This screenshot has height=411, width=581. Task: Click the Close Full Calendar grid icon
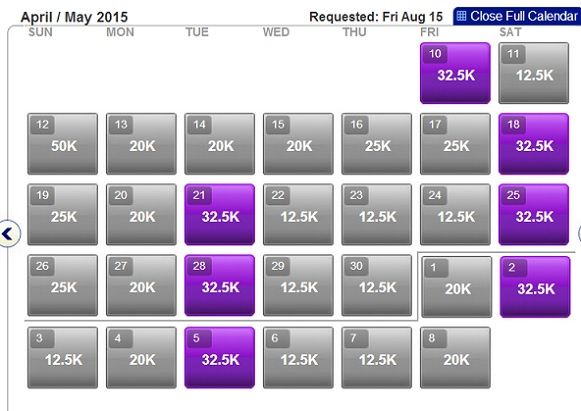pyautogui.click(x=461, y=16)
